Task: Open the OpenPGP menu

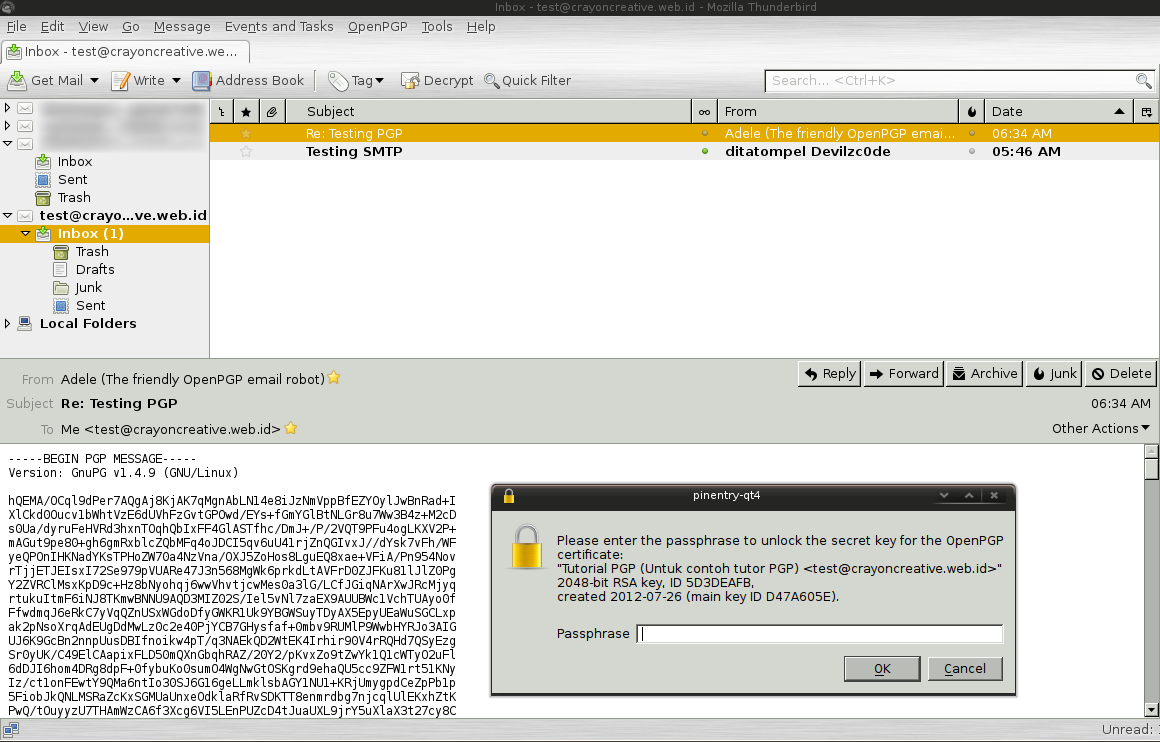Action: click(x=377, y=27)
